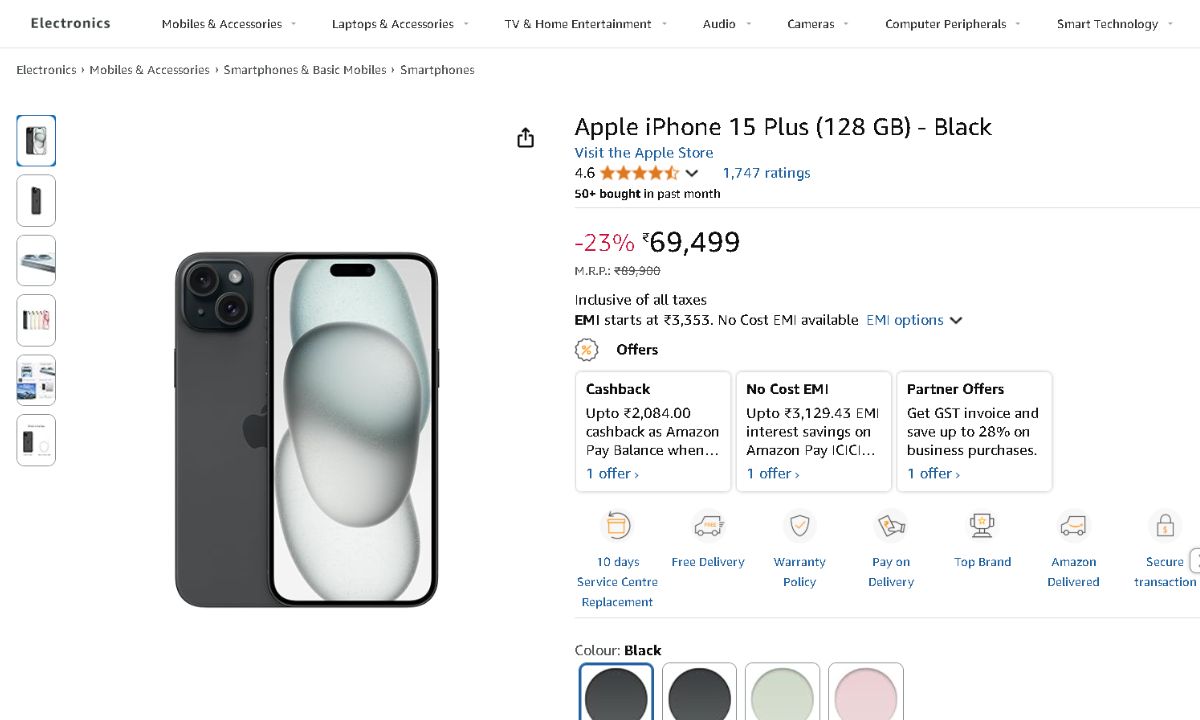Click the 10 days Service Centre Replacement icon
The width and height of the screenshot is (1200, 720).
tap(617, 526)
